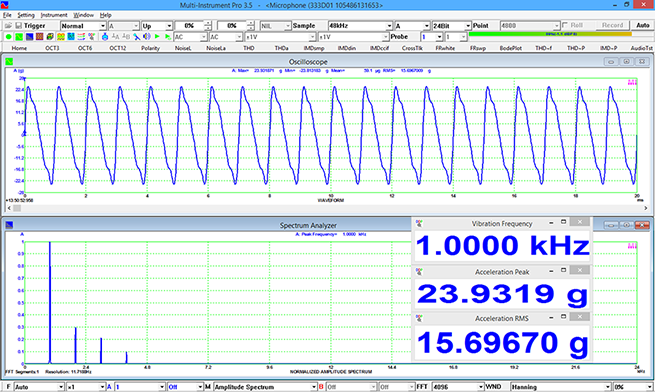
Task: Click the 1.0000 kHz frequency readout
Action: coord(503,245)
